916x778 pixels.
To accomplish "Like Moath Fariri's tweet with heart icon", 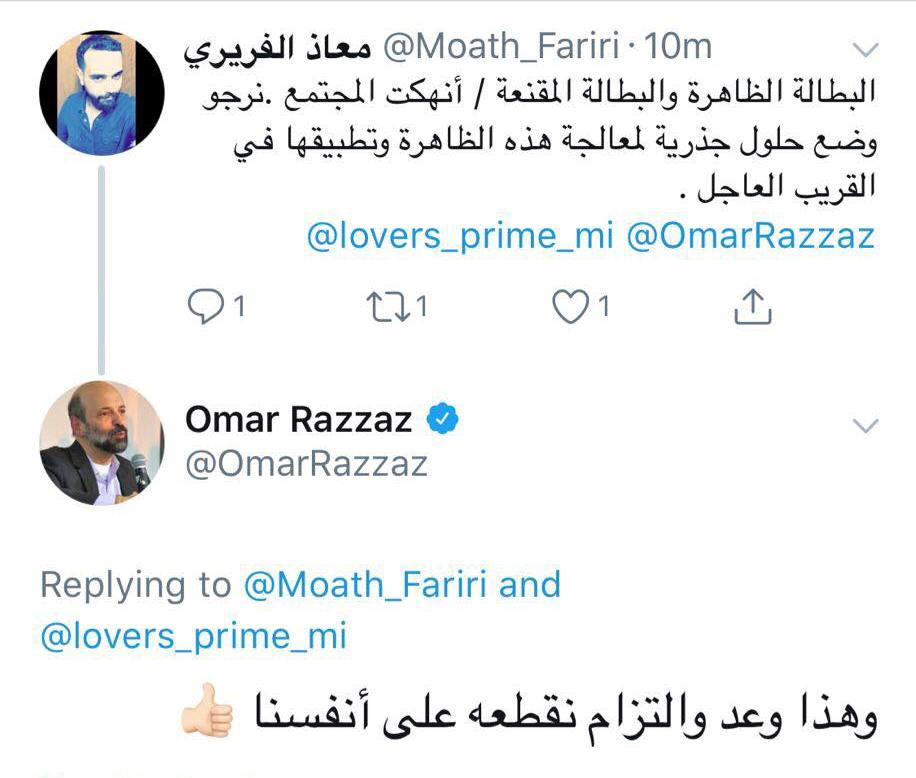I will click(x=570, y=308).
